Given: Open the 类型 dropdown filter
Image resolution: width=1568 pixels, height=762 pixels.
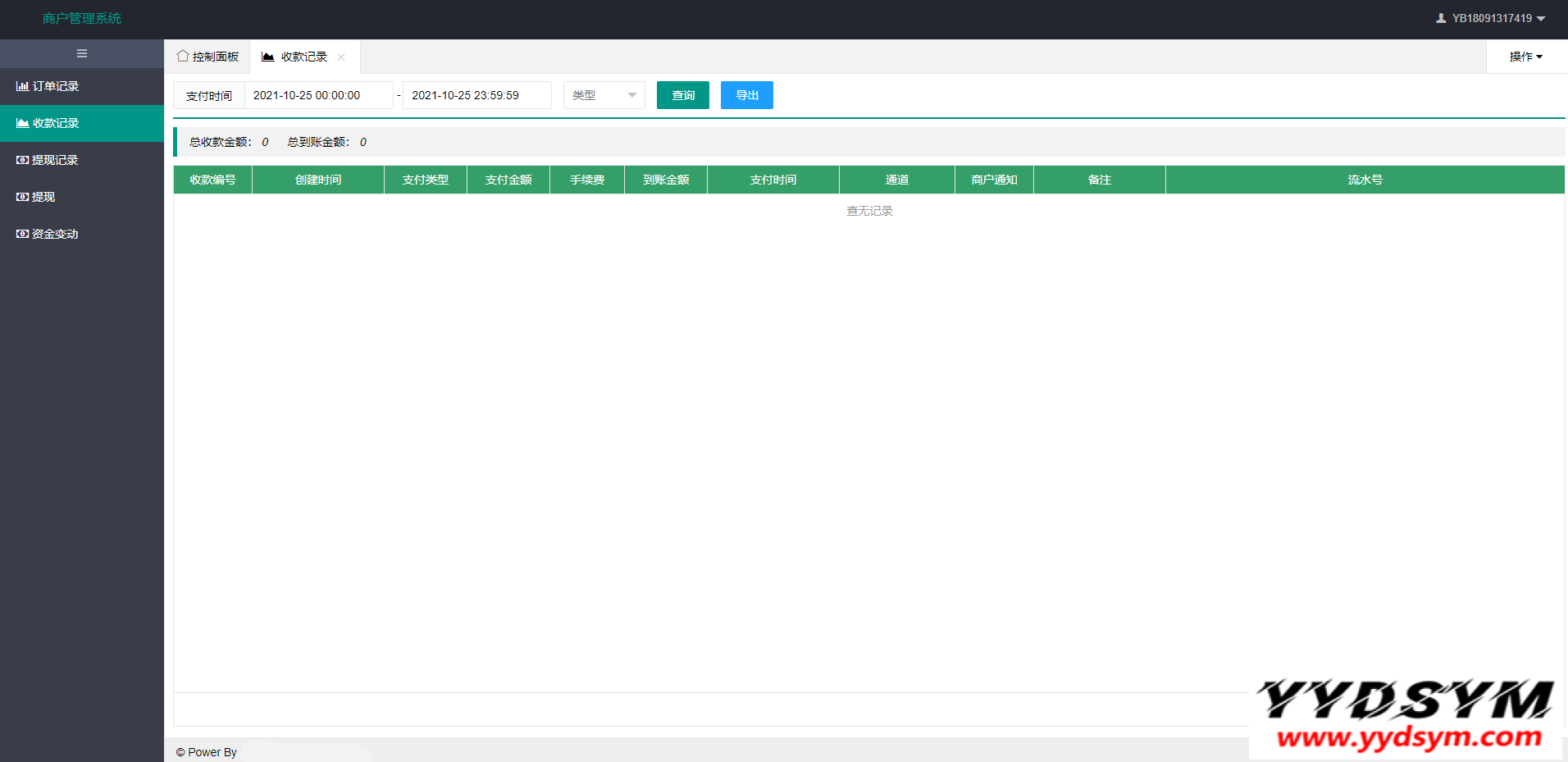Looking at the screenshot, I should [x=604, y=95].
